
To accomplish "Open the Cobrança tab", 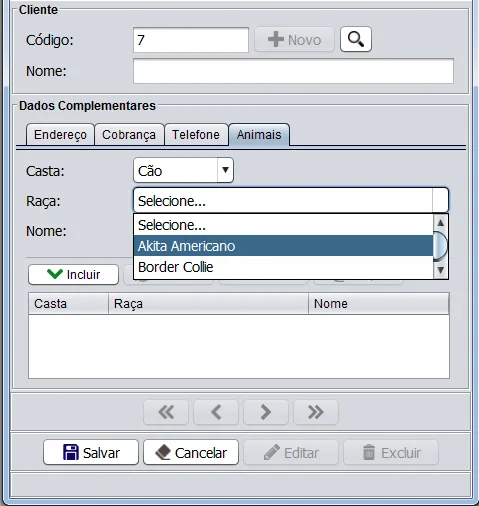I will [129, 135].
